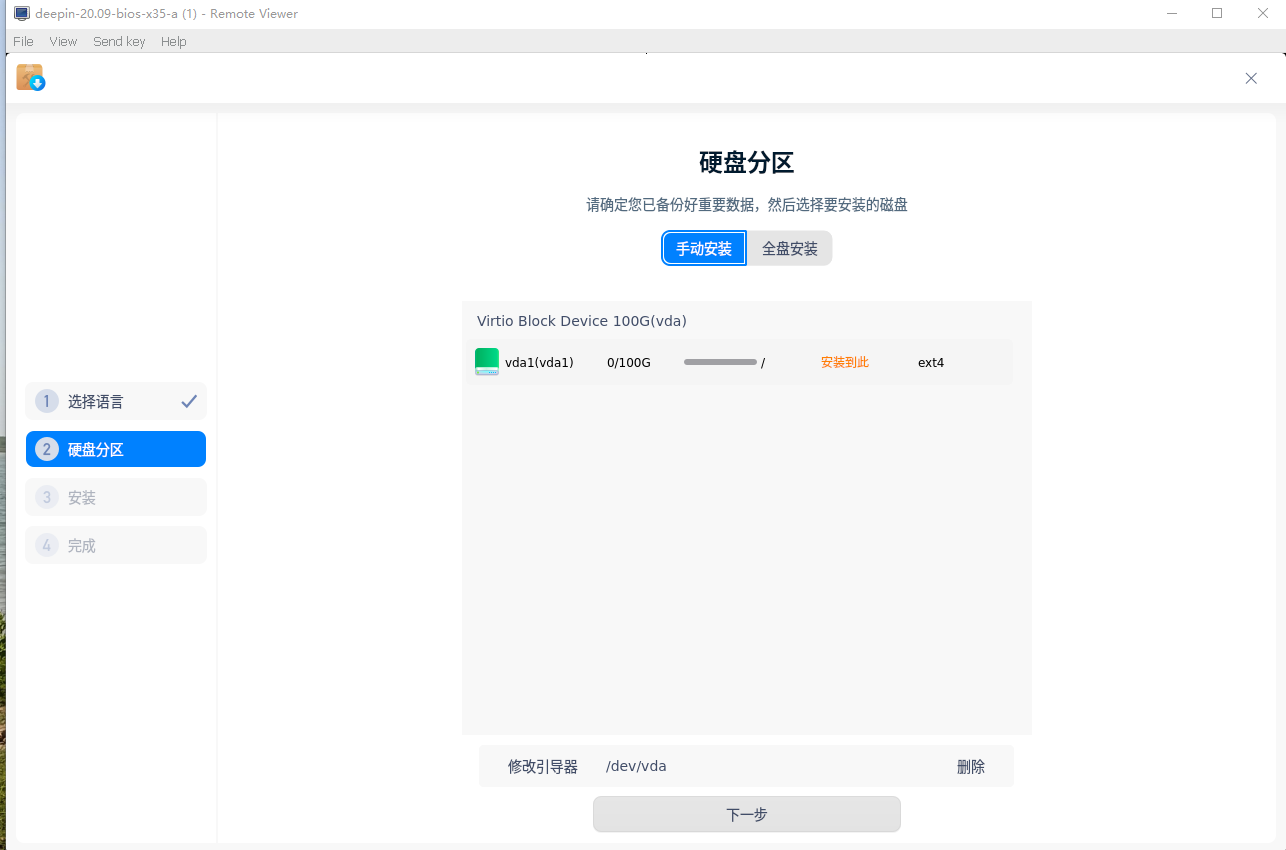Click the green vda1 disk icon
The height and width of the screenshot is (850, 1286).
[x=487, y=362]
